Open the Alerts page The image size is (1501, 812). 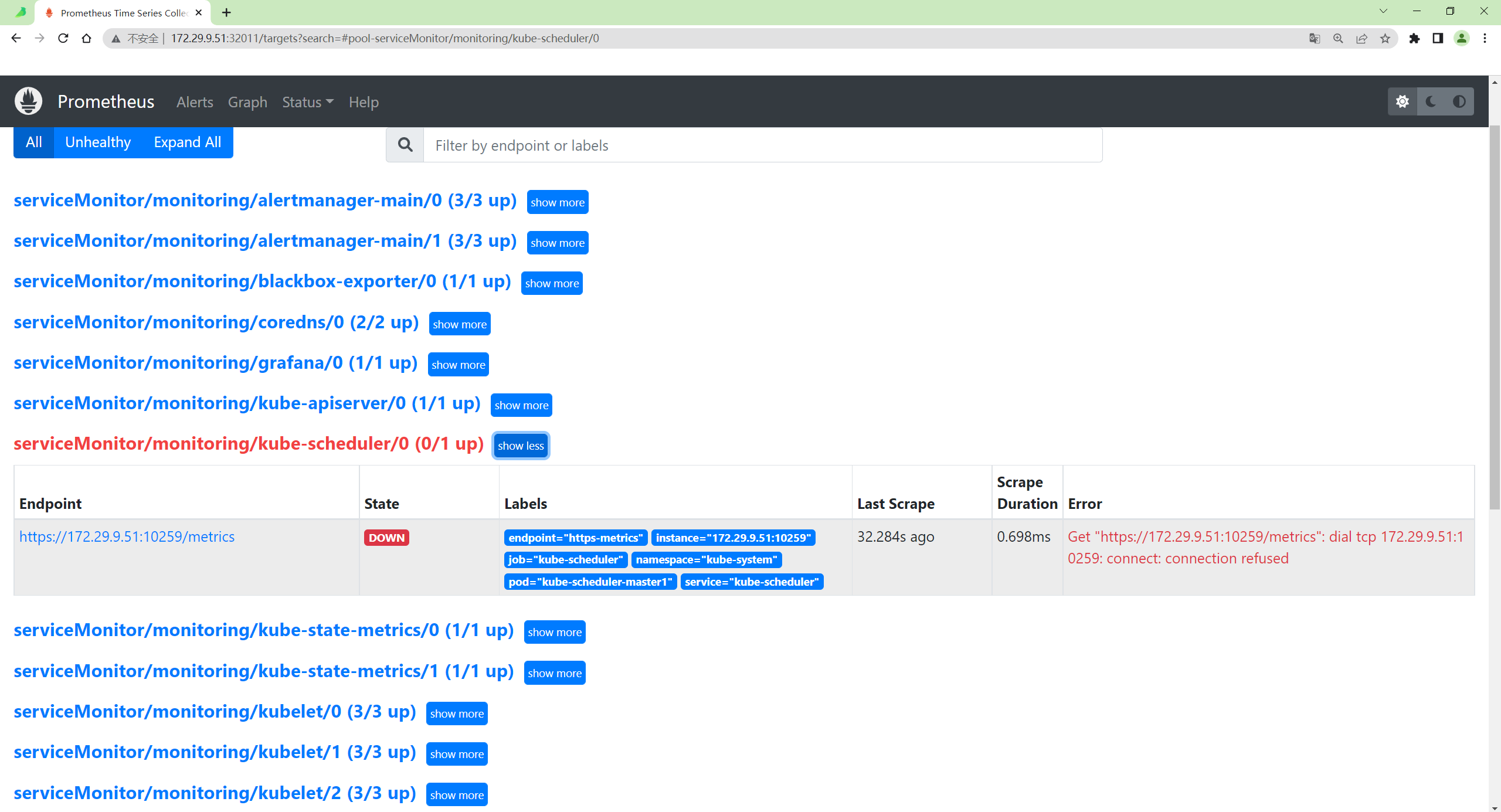point(195,102)
